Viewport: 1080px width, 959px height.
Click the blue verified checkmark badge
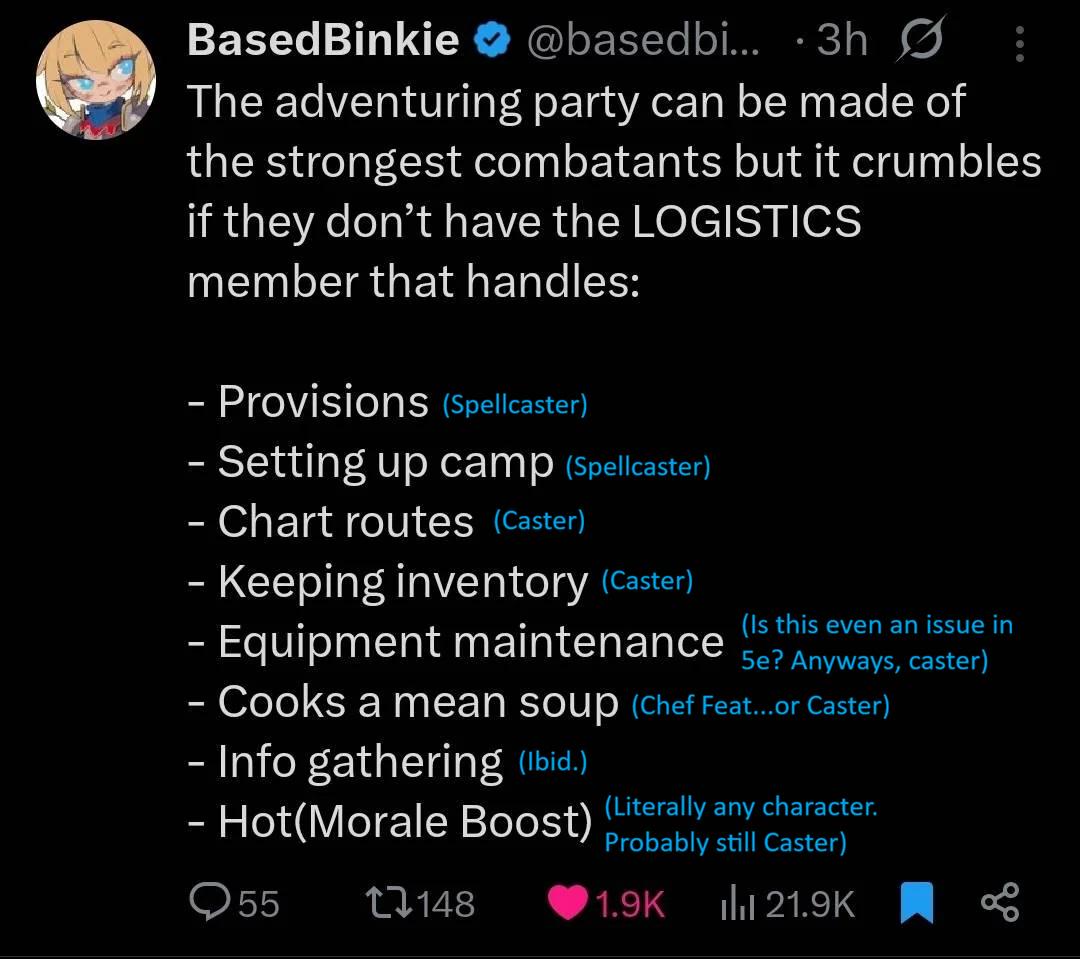pyautogui.click(x=488, y=40)
